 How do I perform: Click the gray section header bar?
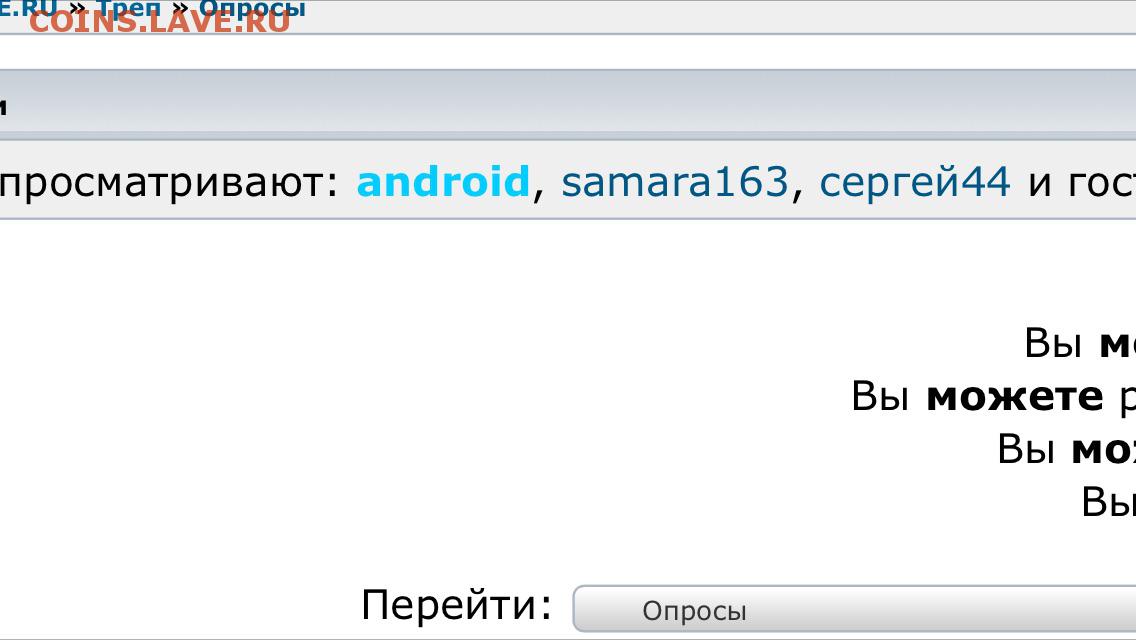click(x=568, y=104)
